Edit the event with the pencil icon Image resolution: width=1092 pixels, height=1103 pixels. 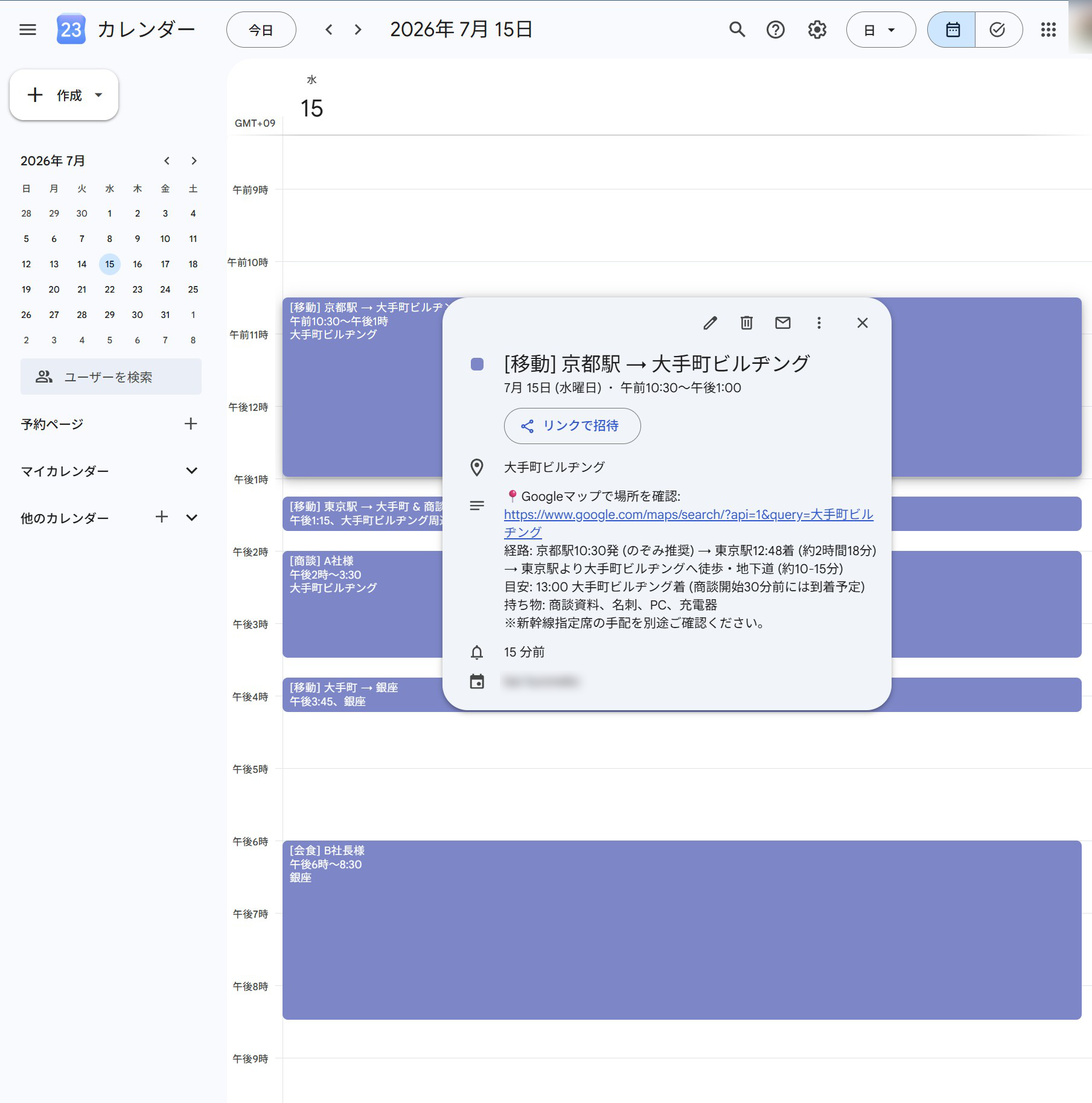(710, 323)
